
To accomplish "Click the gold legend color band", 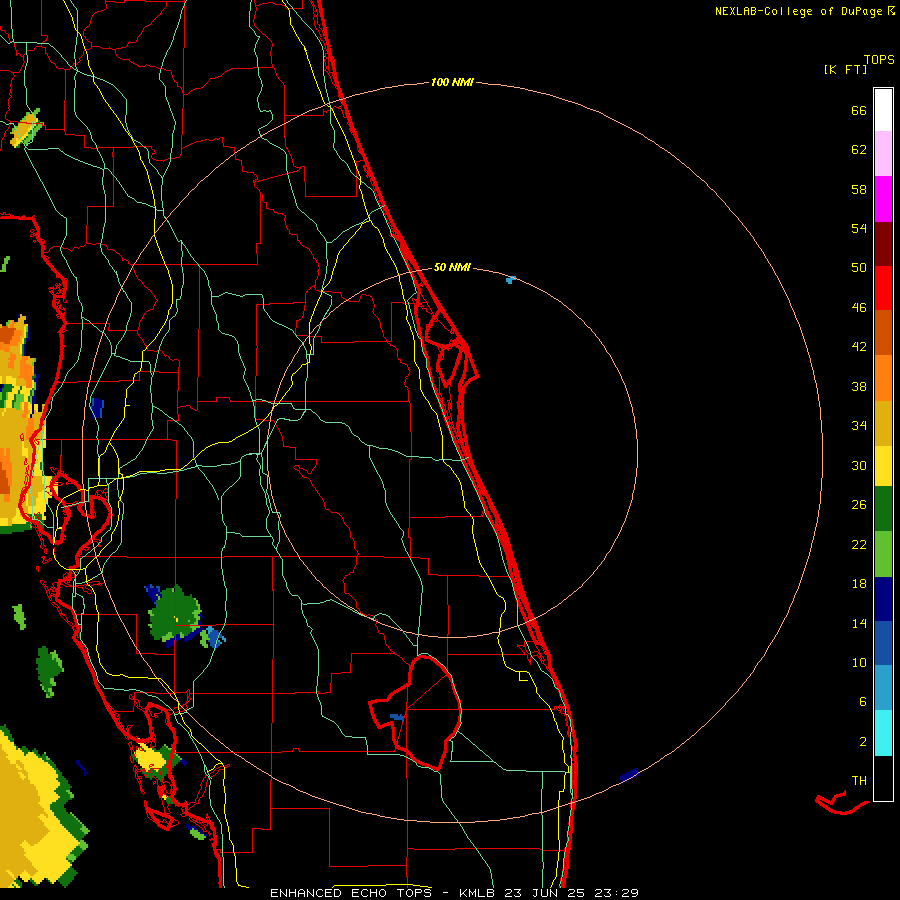I will [x=883, y=423].
